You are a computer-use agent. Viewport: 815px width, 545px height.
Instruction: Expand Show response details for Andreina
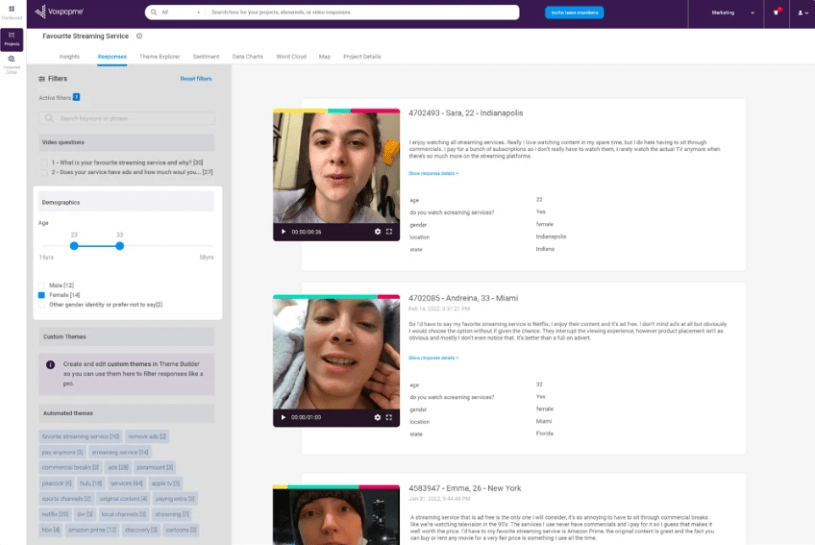pyautogui.click(x=433, y=358)
